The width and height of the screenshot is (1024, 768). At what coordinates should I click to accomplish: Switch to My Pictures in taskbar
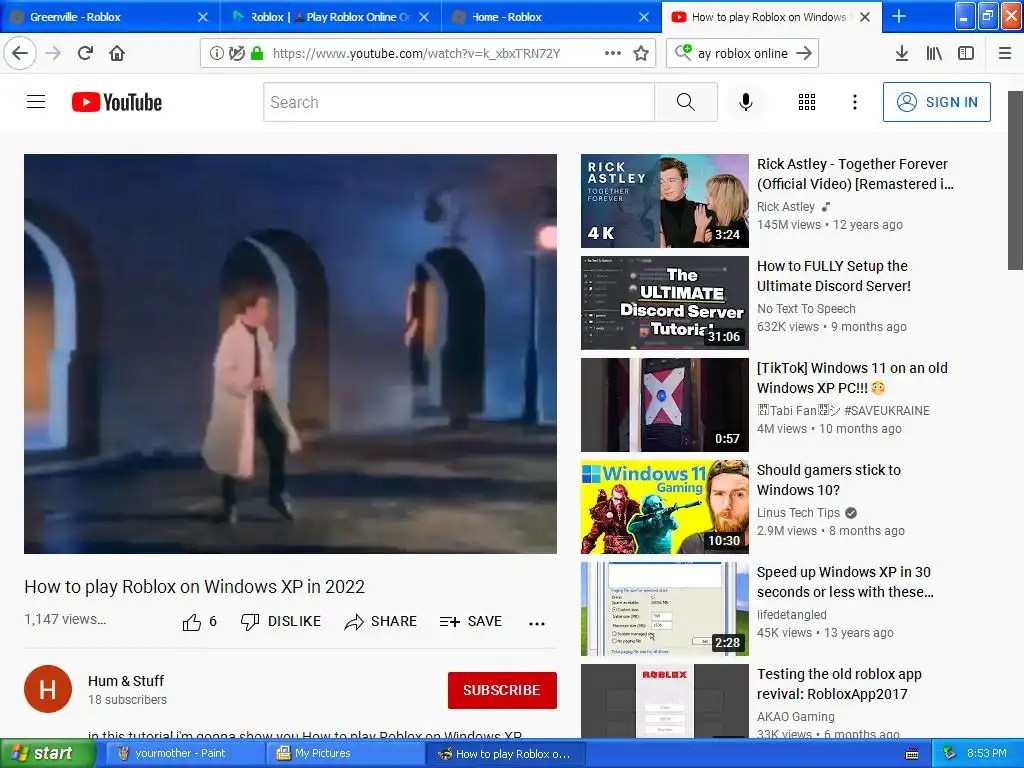[346, 754]
